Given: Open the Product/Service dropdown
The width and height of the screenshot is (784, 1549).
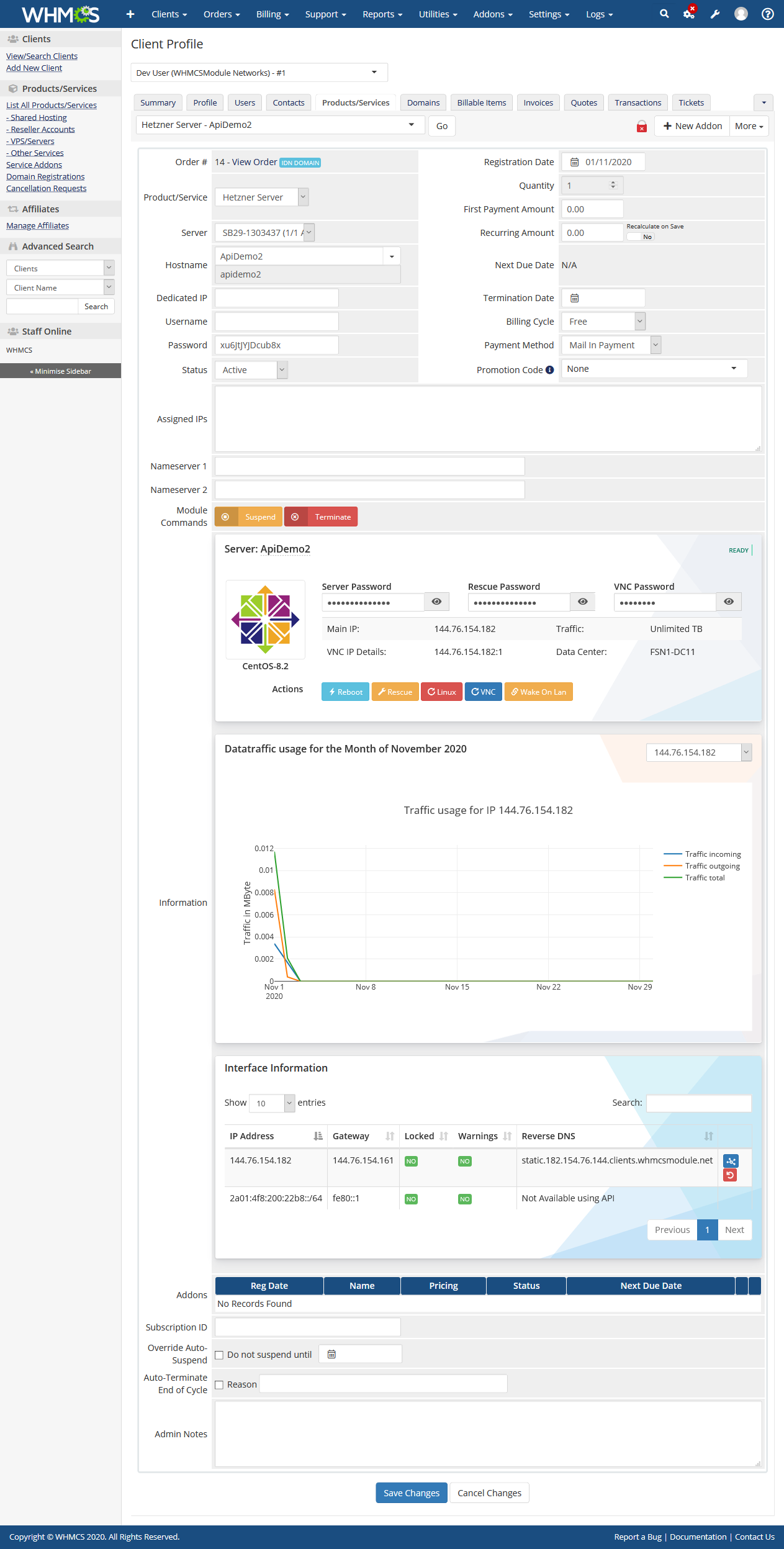Looking at the screenshot, I should pyautogui.click(x=261, y=197).
